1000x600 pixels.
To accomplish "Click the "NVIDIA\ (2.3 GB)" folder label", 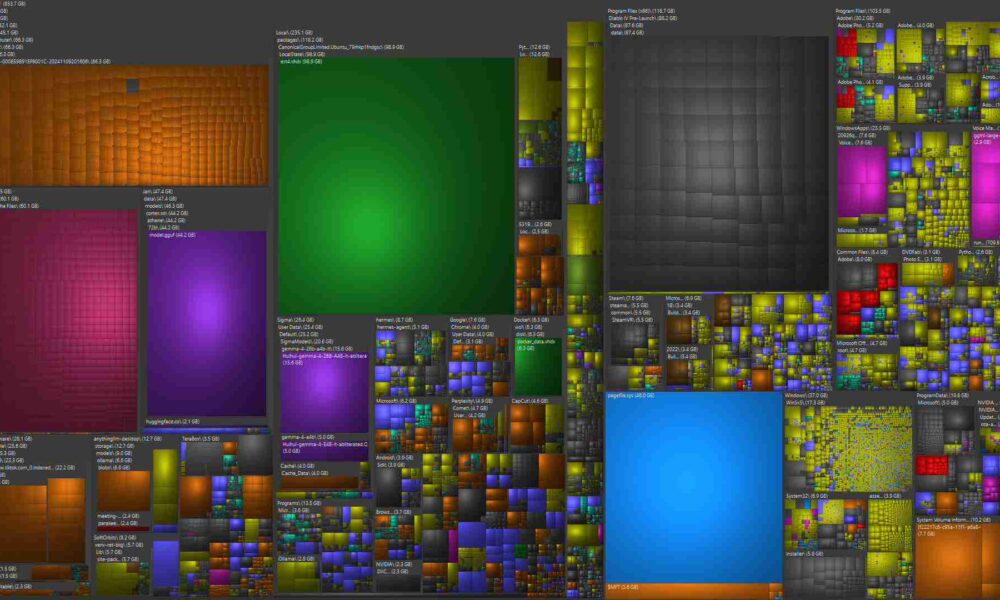I will (x=393, y=565).
